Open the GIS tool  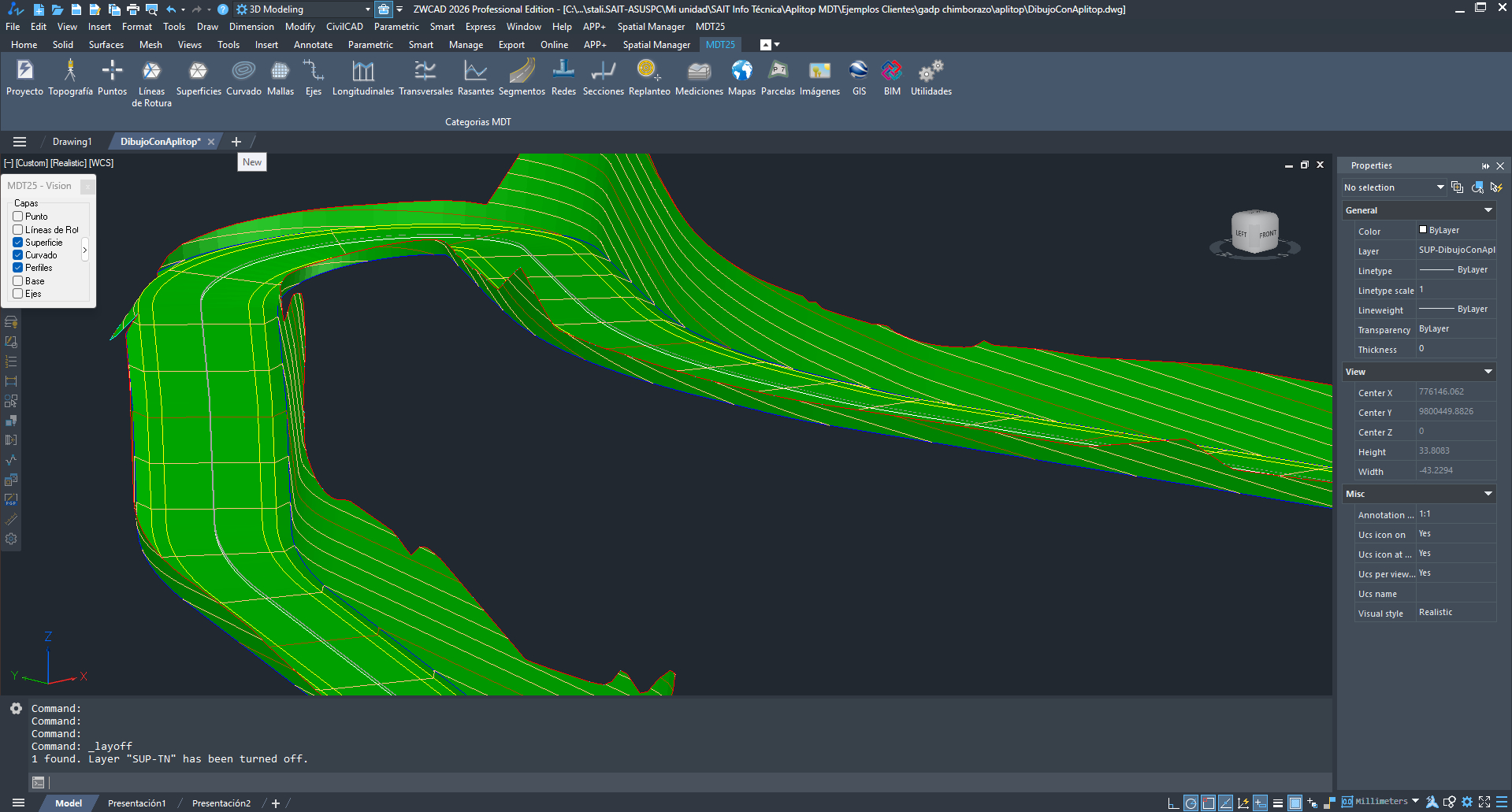859,78
